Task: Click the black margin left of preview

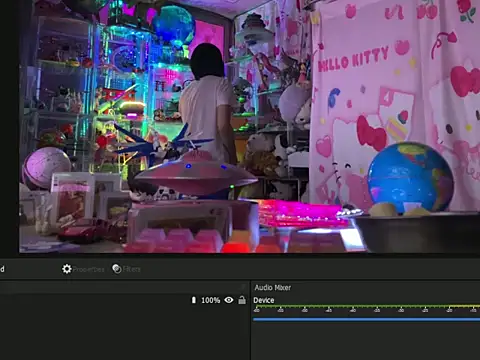Action: 9,127
